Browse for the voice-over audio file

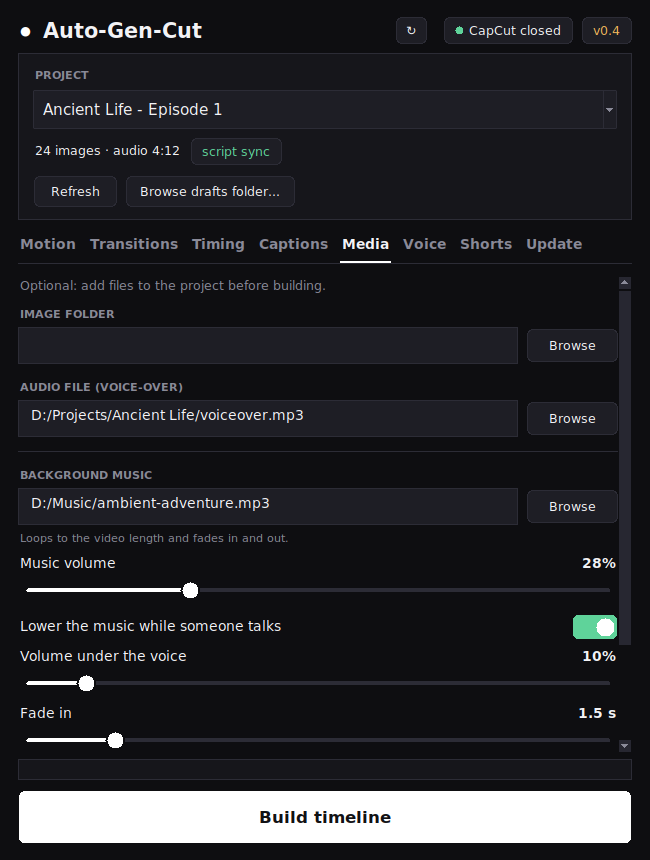[x=572, y=418]
